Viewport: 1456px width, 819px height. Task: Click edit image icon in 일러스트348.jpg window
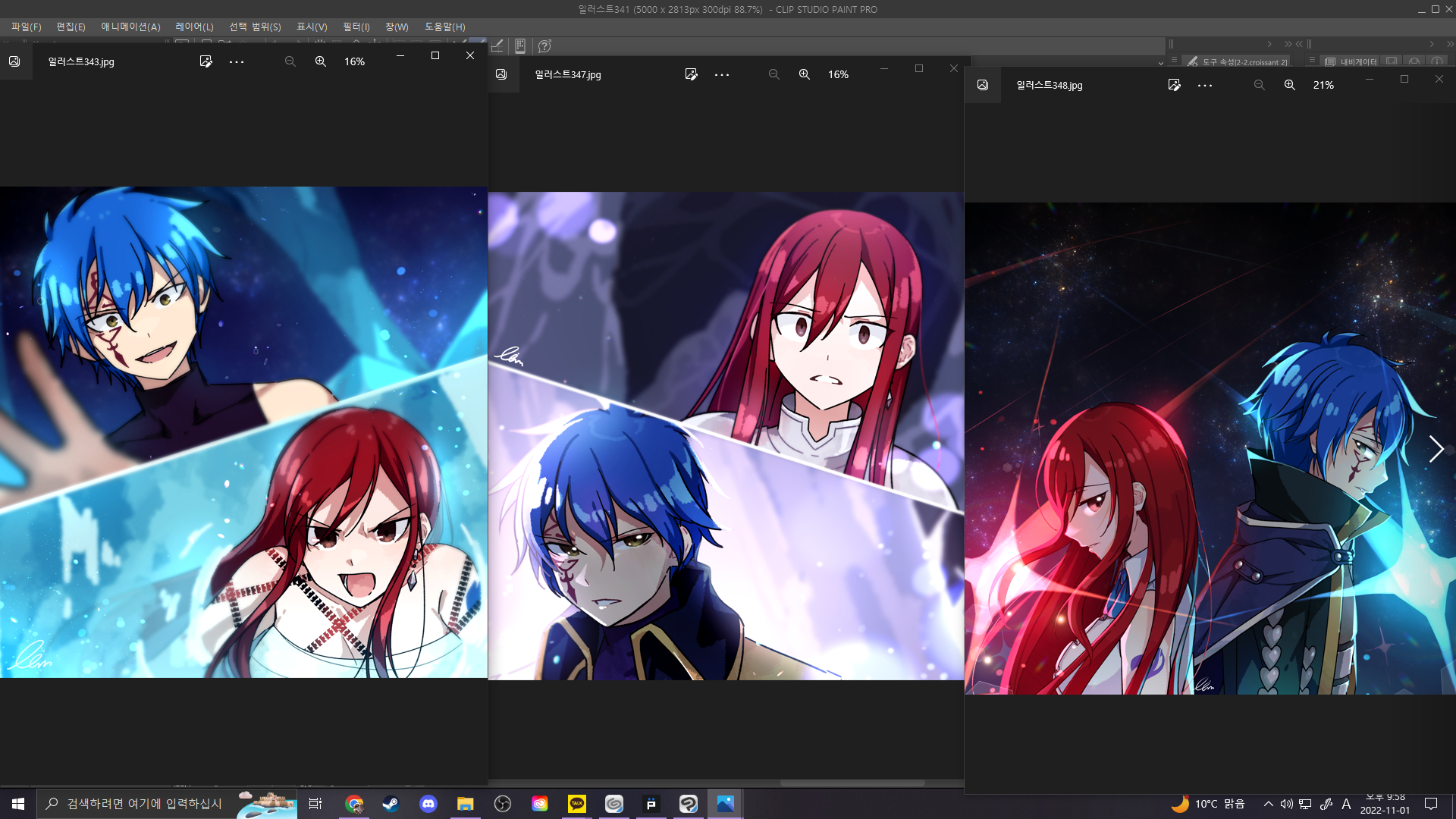coord(1174,85)
